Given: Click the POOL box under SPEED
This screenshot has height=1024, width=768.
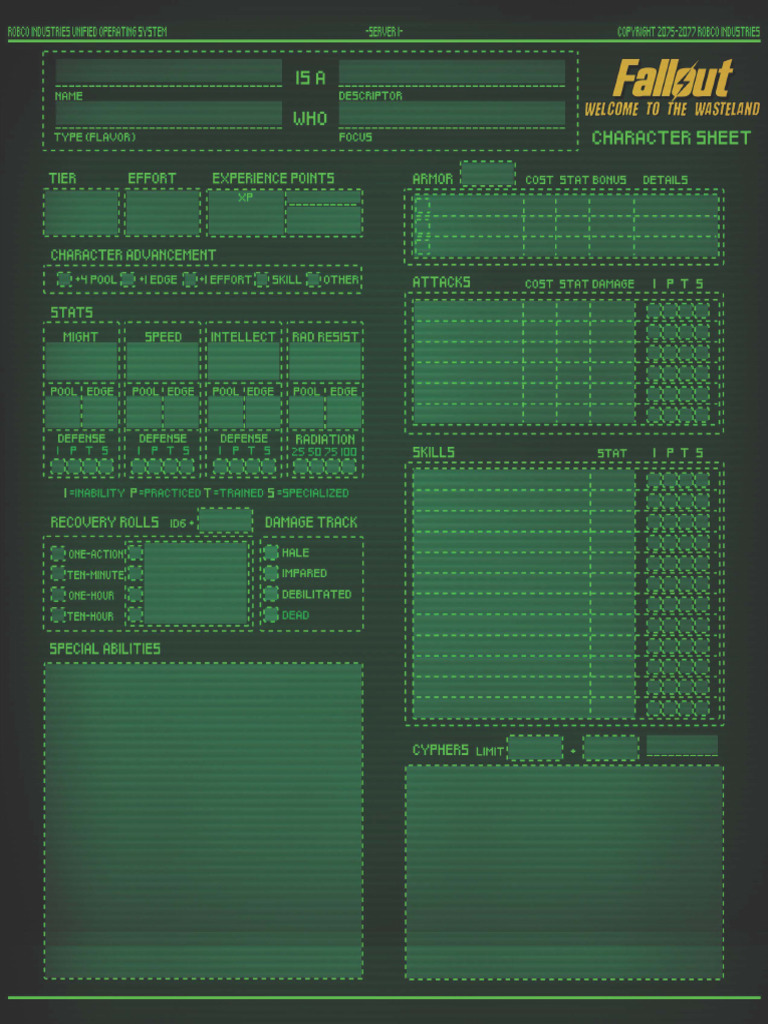Looking at the screenshot, I should pyautogui.click(x=144, y=413).
